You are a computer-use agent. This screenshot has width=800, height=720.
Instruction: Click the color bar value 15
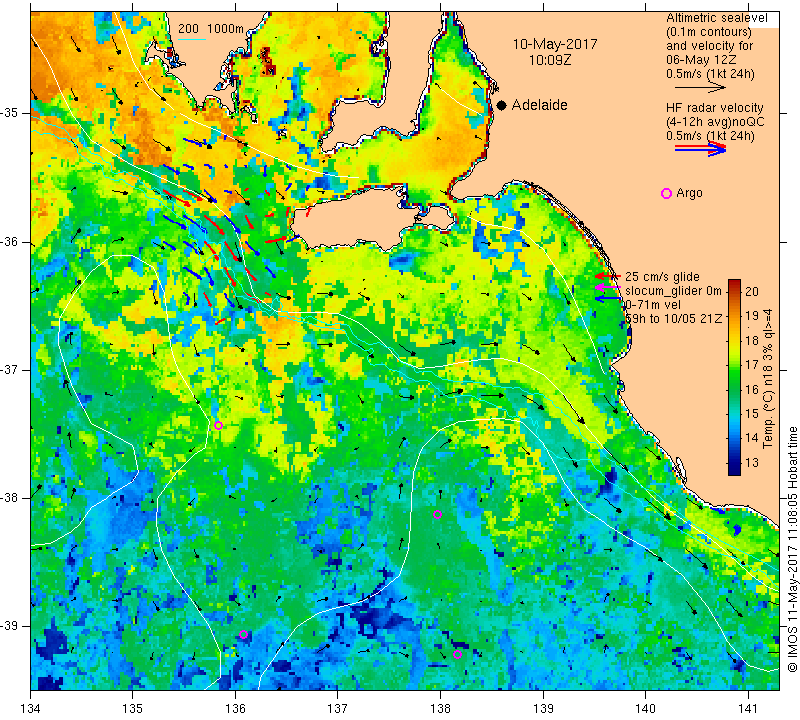[752, 414]
